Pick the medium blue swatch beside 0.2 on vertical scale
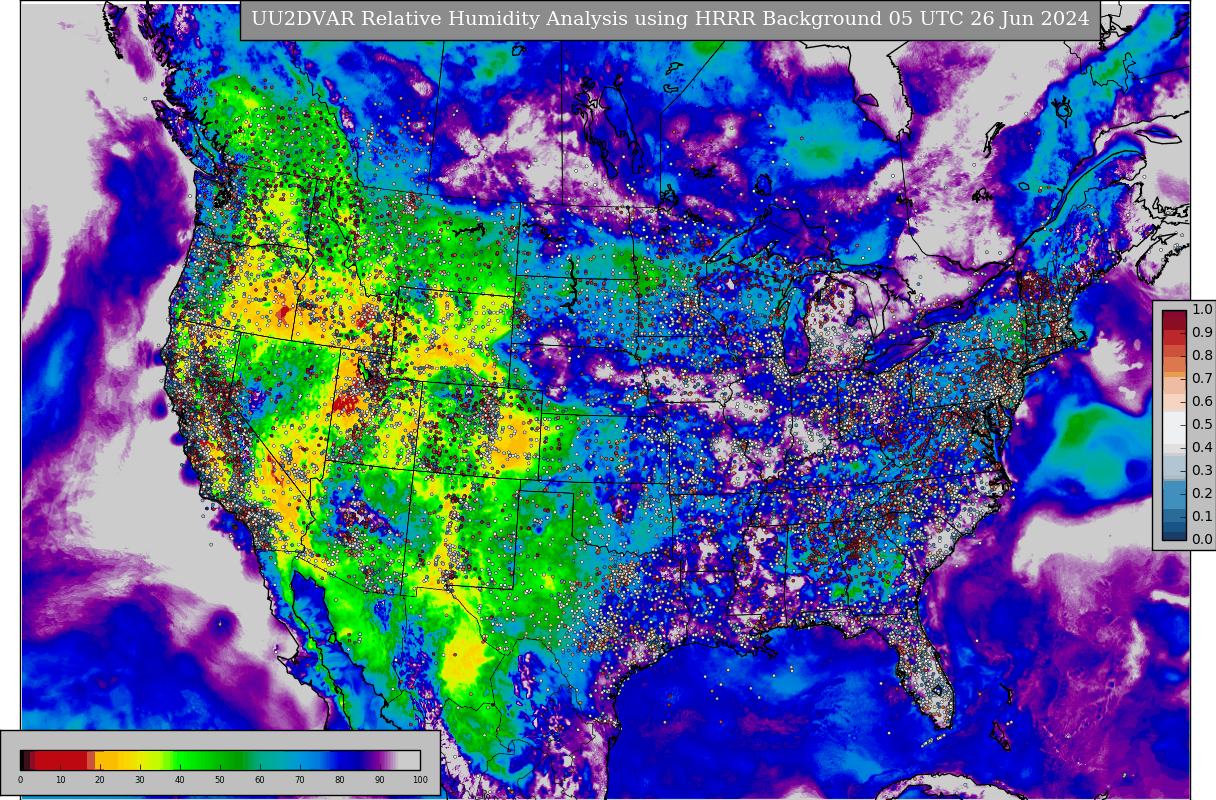The height and width of the screenshot is (800, 1216). [x=1174, y=495]
